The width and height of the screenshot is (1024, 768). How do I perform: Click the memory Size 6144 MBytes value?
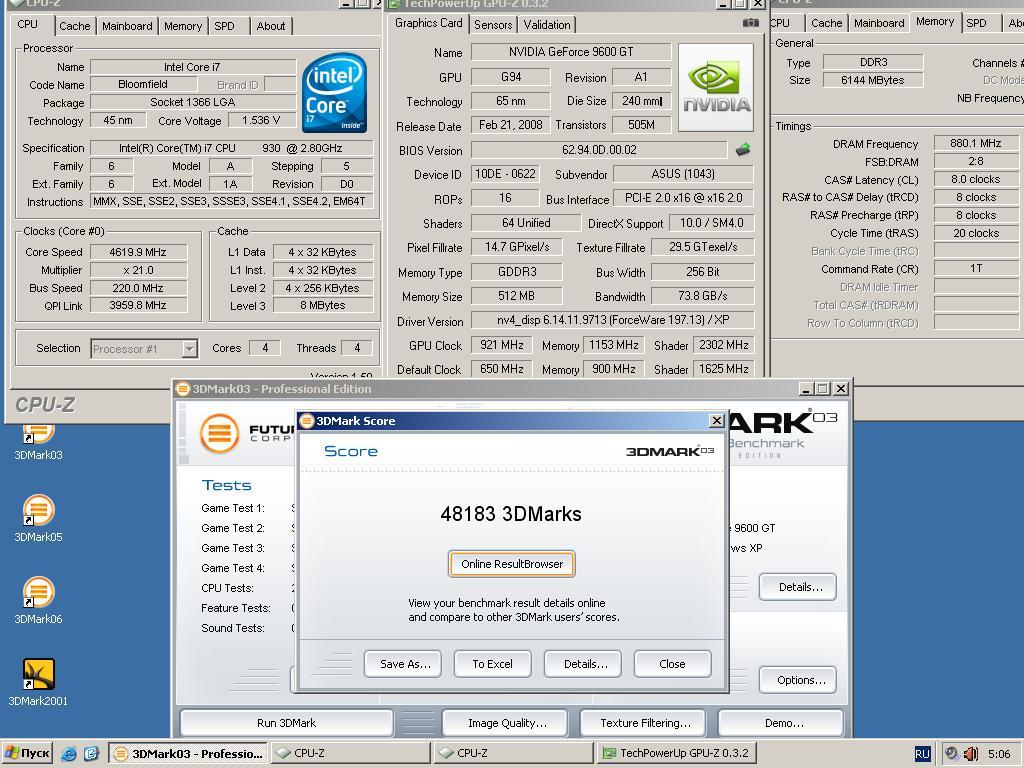click(x=872, y=80)
